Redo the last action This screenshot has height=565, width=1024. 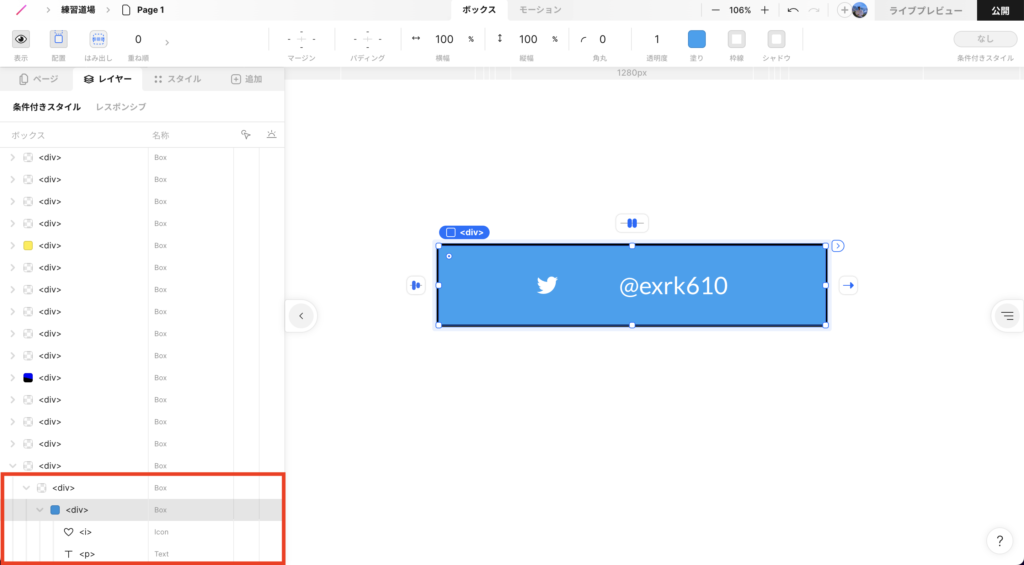814,10
